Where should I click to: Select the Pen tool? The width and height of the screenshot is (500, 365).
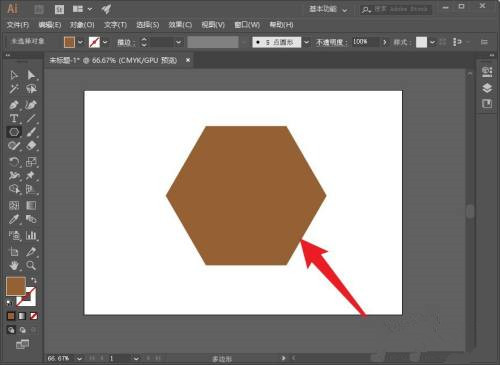point(14,105)
